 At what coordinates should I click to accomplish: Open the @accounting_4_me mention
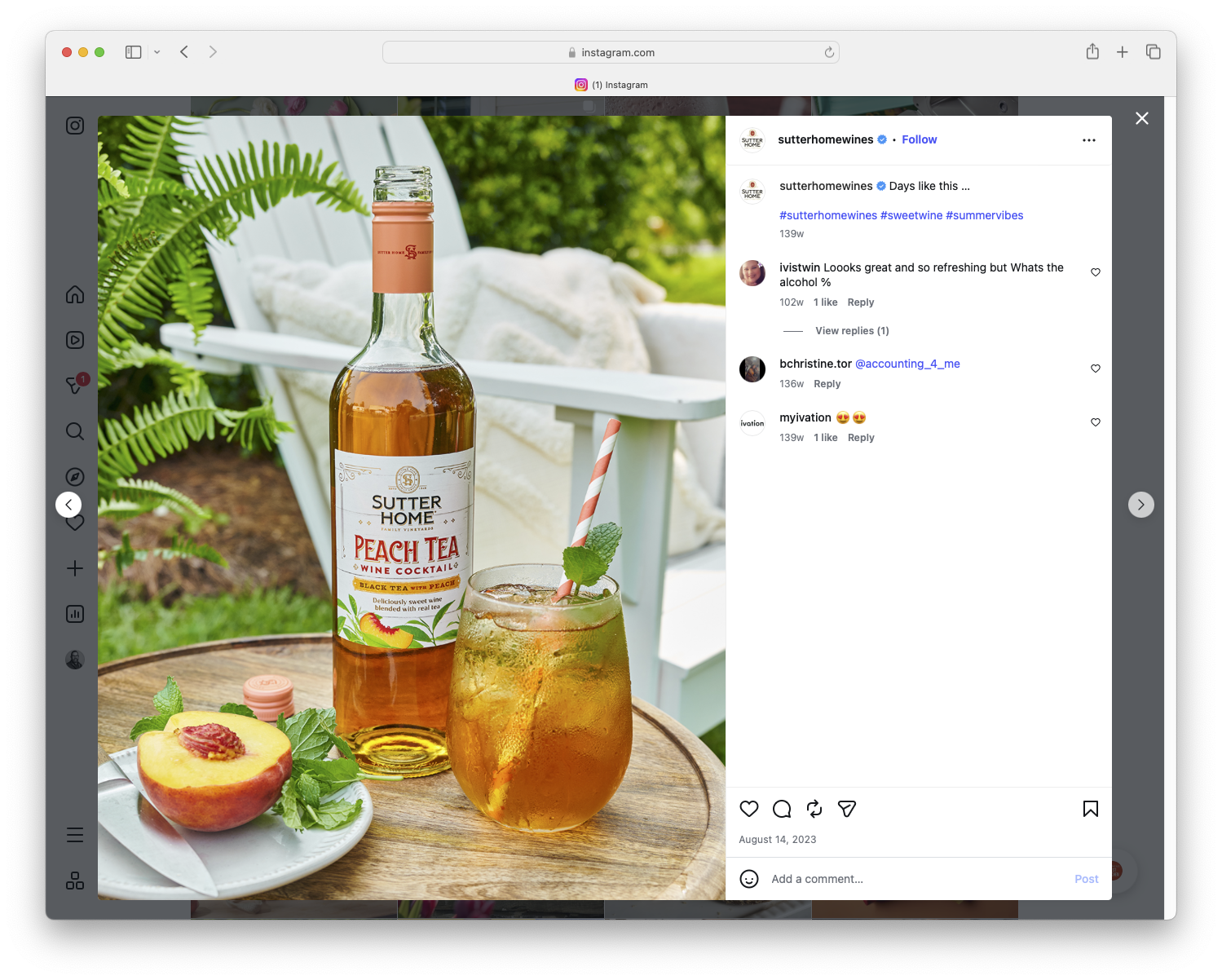(x=907, y=364)
